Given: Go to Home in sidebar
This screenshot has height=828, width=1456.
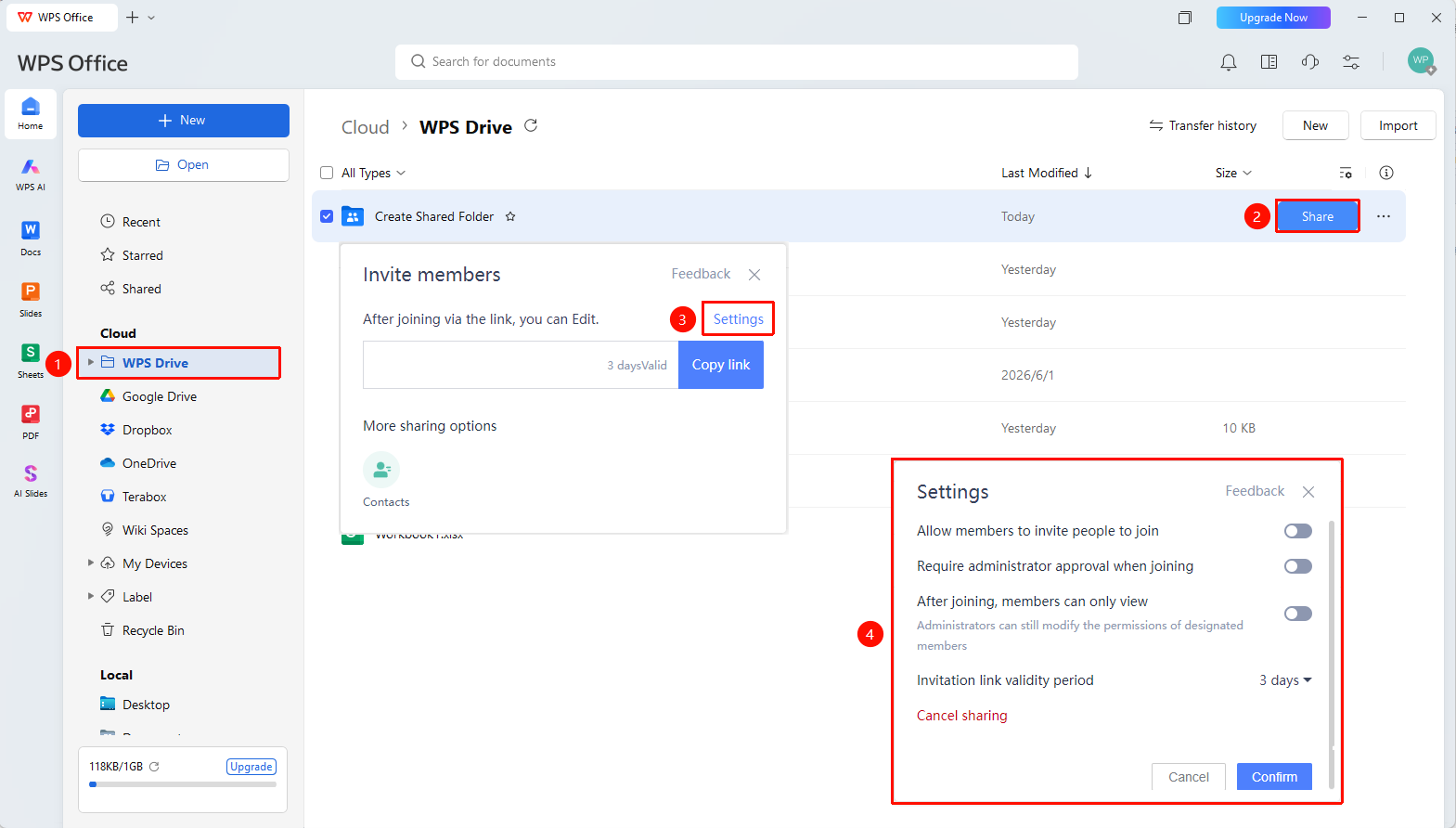Looking at the screenshot, I should click(x=31, y=114).
